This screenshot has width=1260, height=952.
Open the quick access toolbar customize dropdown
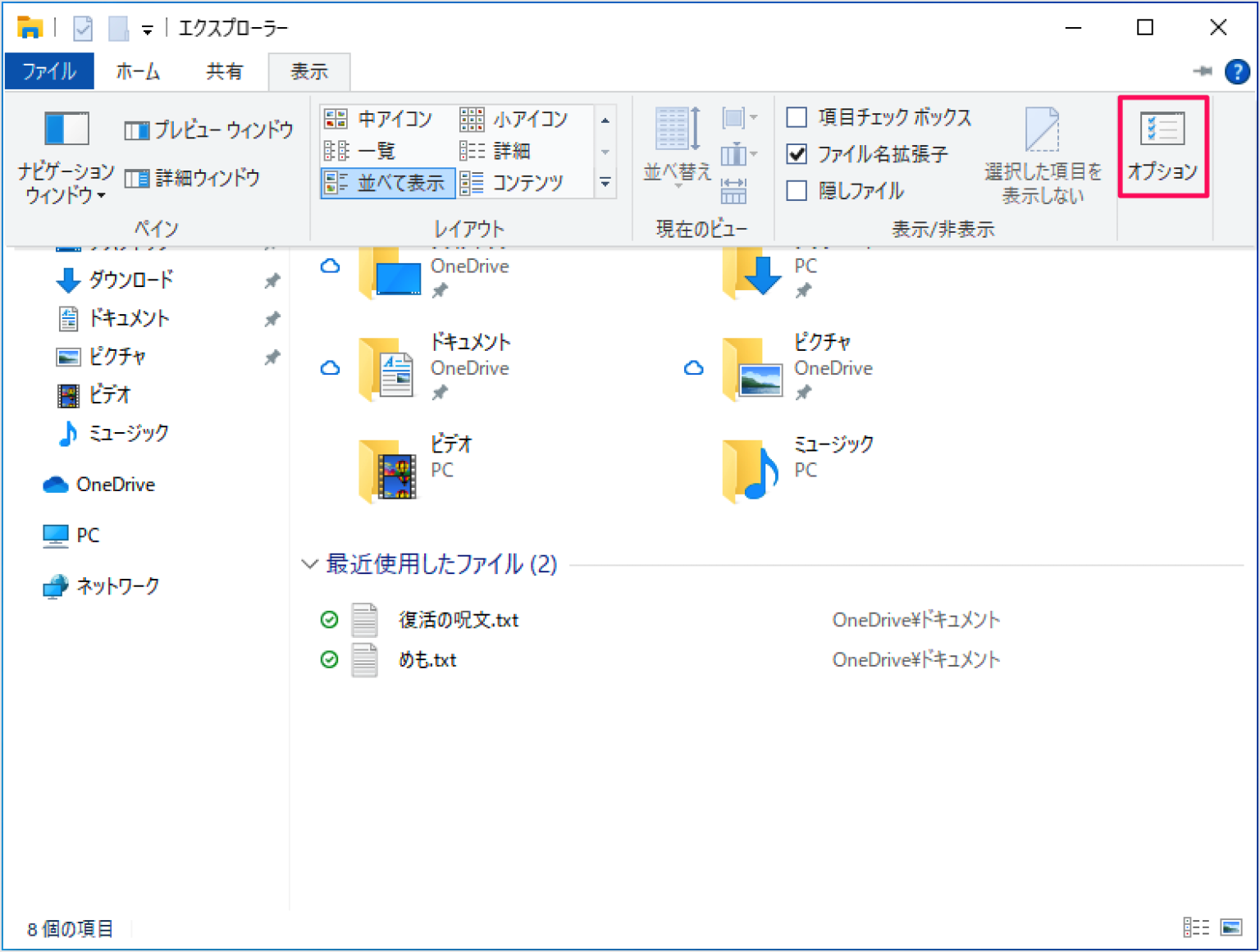[x=147, y=30]
